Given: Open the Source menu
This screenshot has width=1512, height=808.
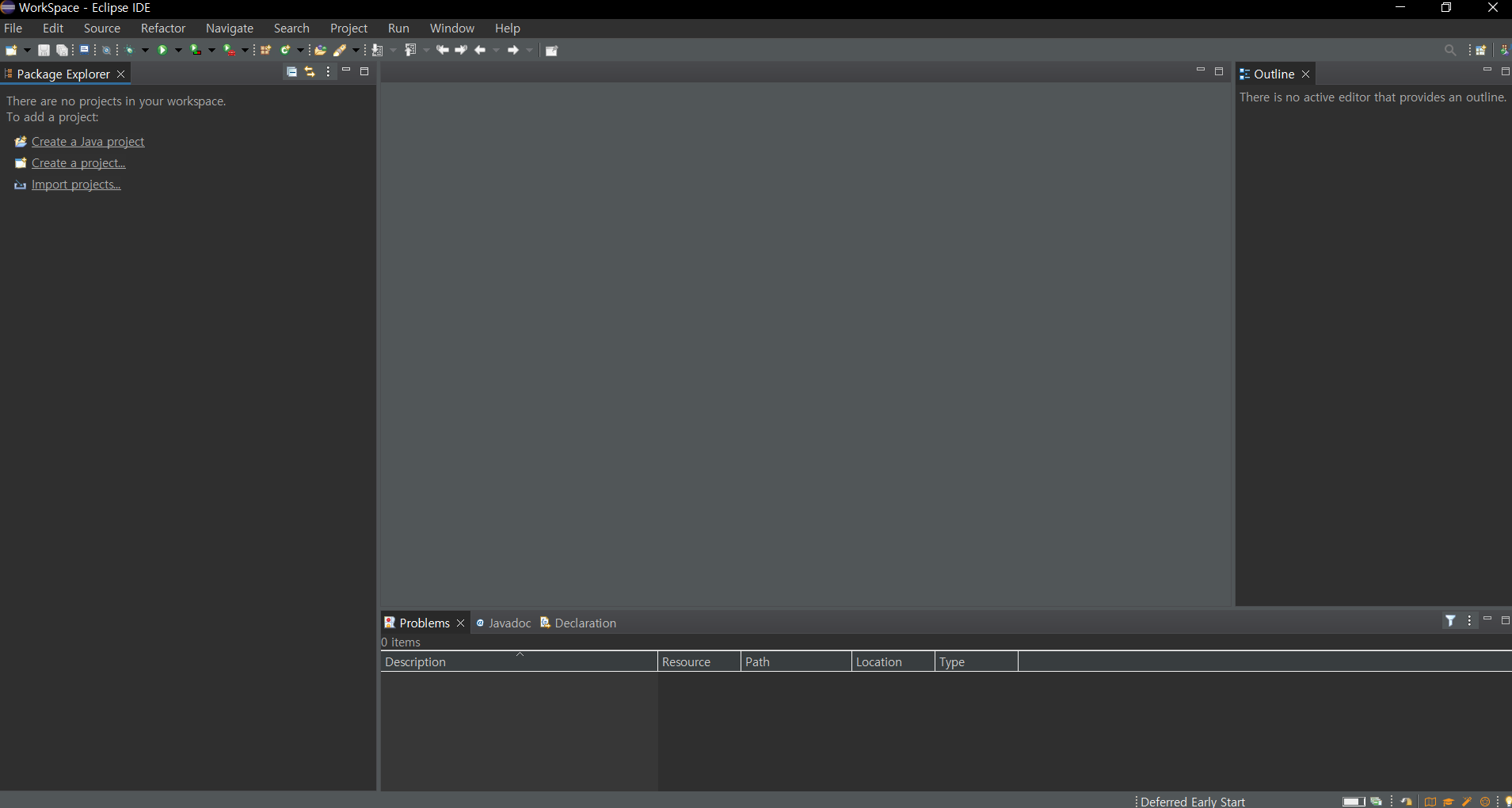Looking at the screenshot, I should [x=102, y=28].
